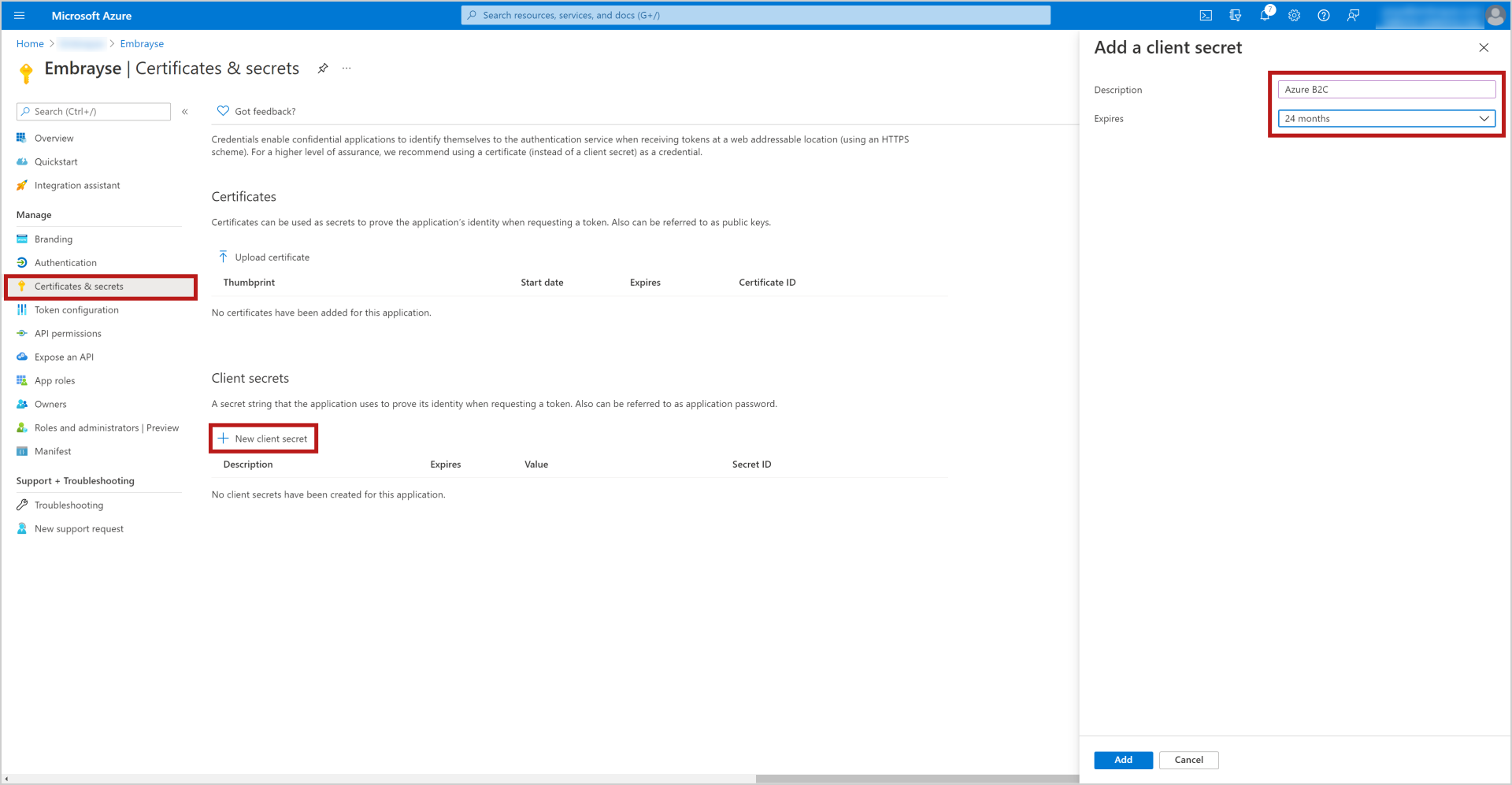Select Certificates & secrets menu item

pyautogui.click(x=101, y=287)
